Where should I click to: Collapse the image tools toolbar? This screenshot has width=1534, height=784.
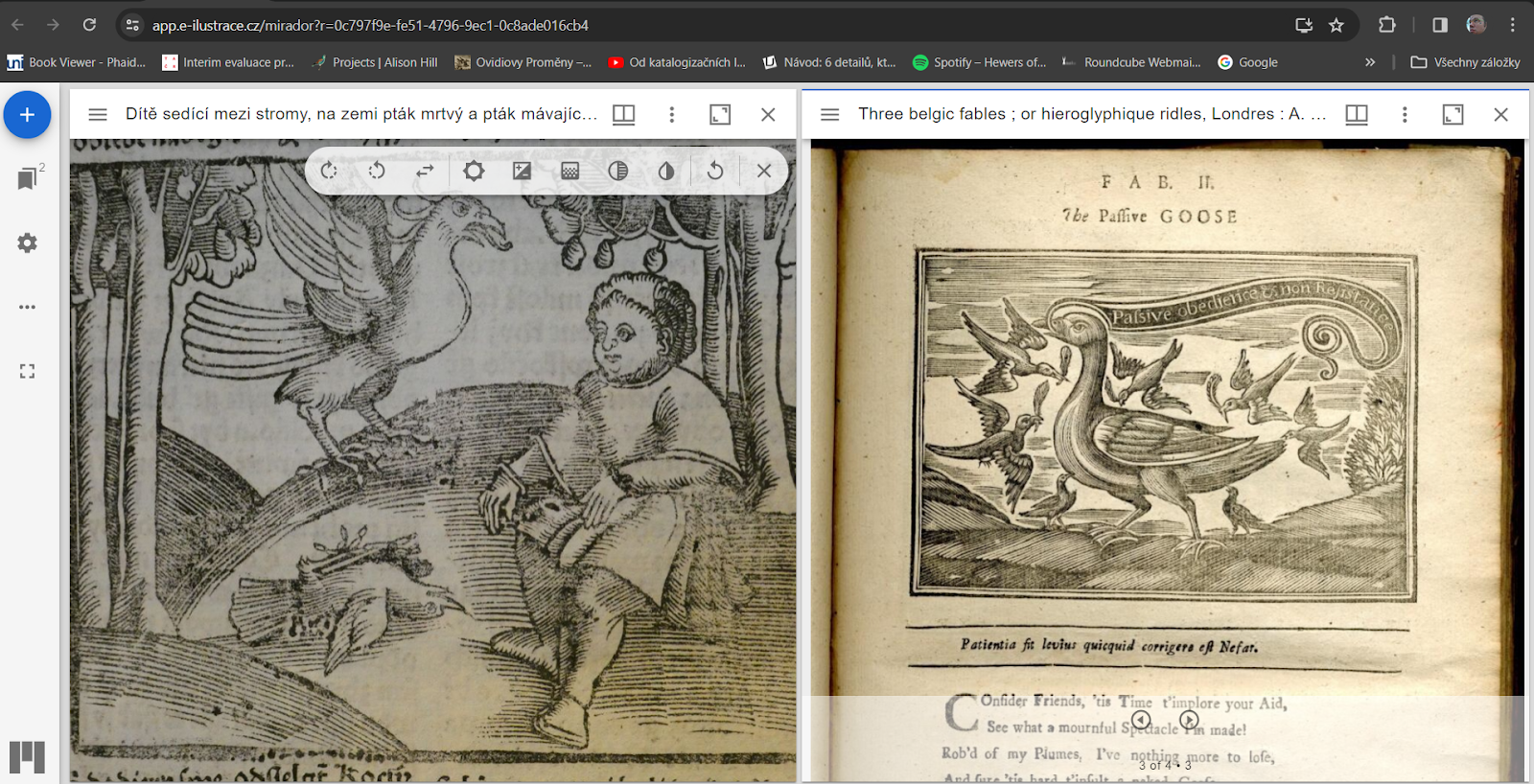764,171
